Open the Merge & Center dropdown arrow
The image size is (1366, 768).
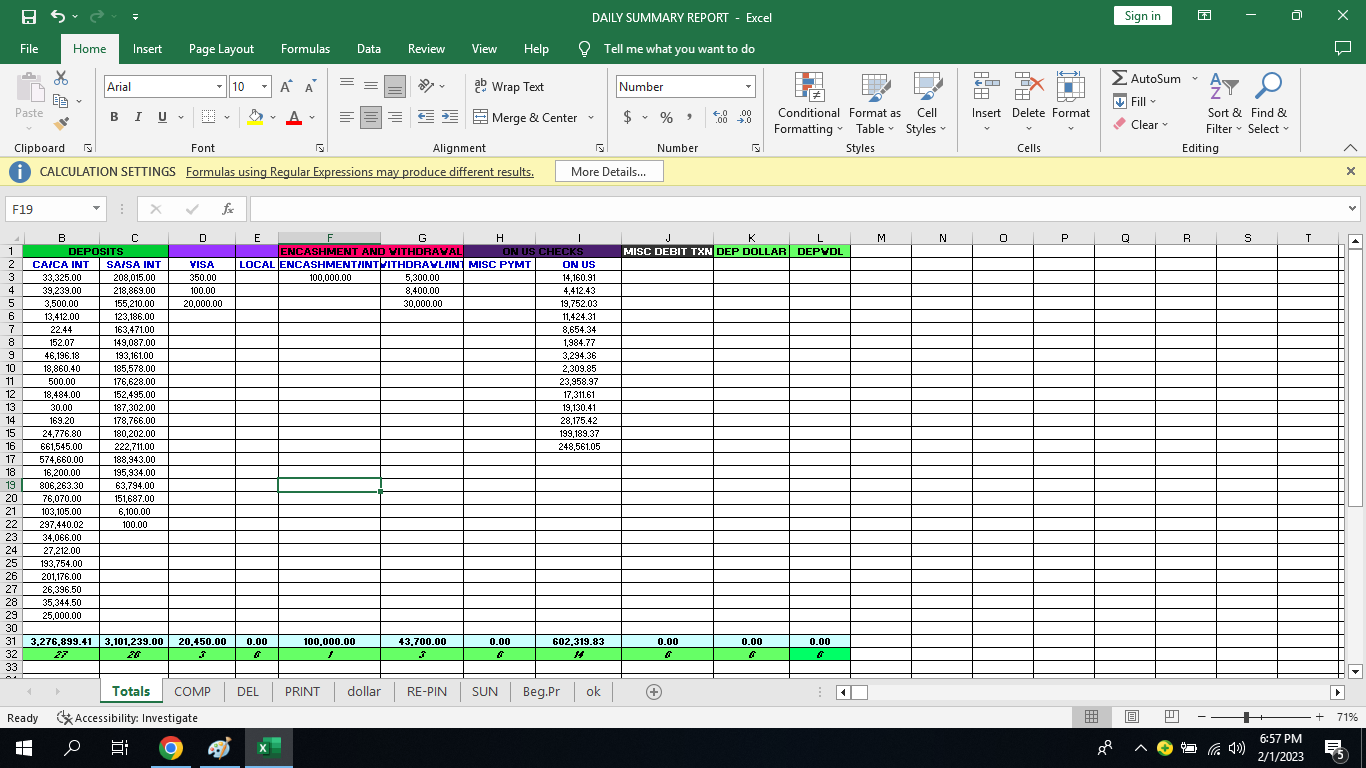(x=591, y=117)
